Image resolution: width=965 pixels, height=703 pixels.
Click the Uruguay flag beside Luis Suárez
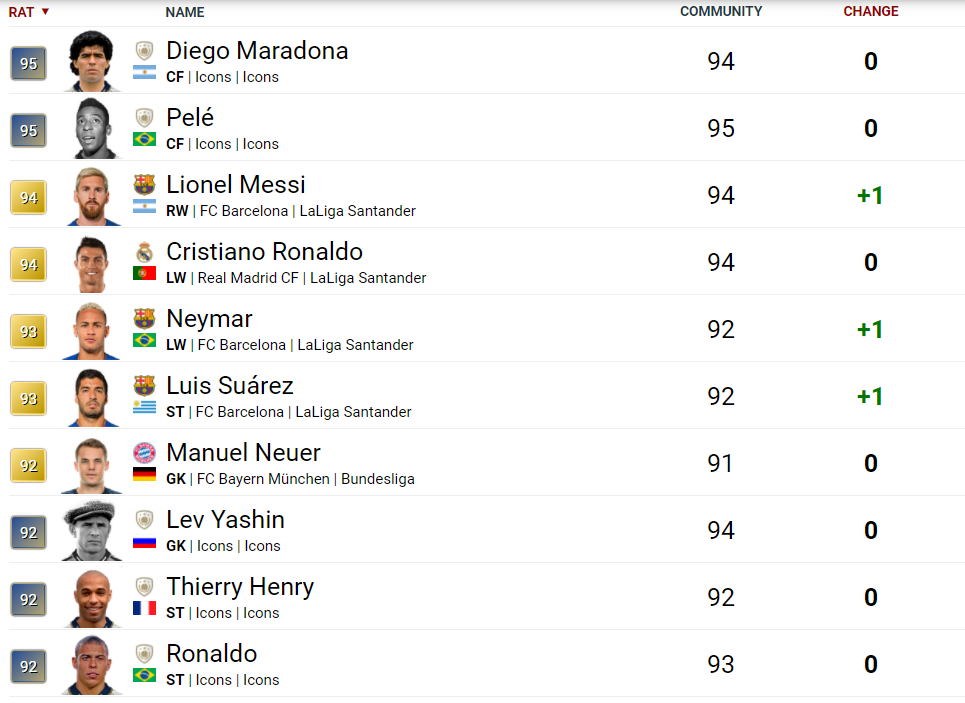click(144, 407)
